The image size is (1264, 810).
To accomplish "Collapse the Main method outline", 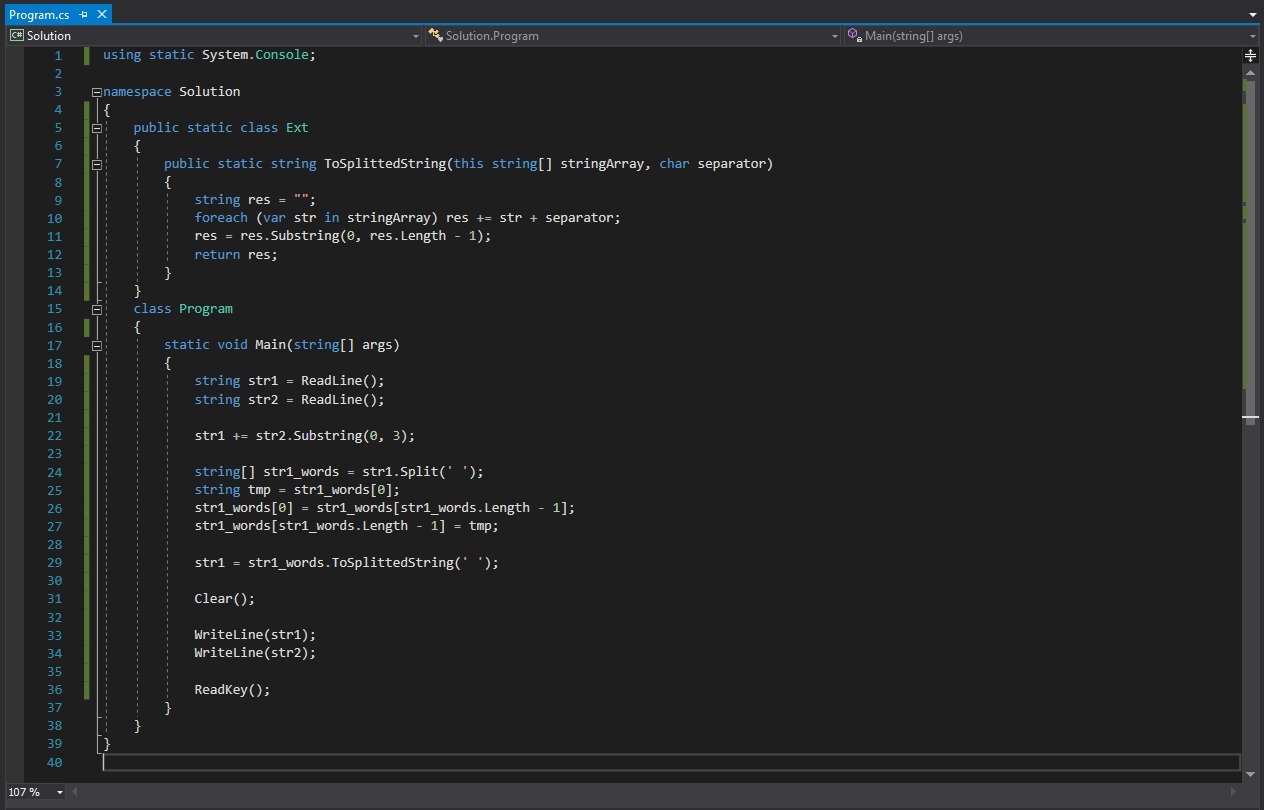I will (97, 345).
